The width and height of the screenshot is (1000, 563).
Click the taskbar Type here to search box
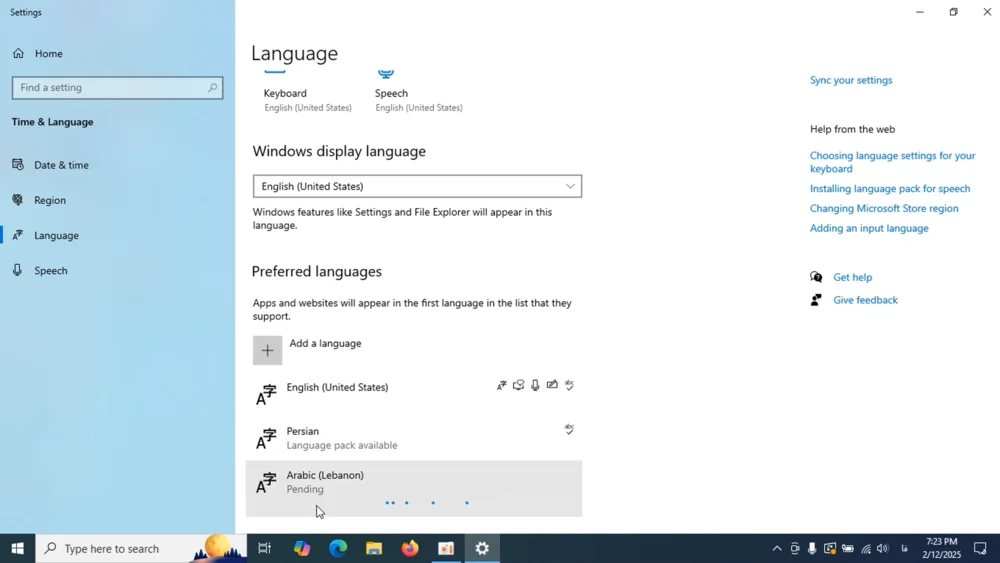tap(141, 548)
